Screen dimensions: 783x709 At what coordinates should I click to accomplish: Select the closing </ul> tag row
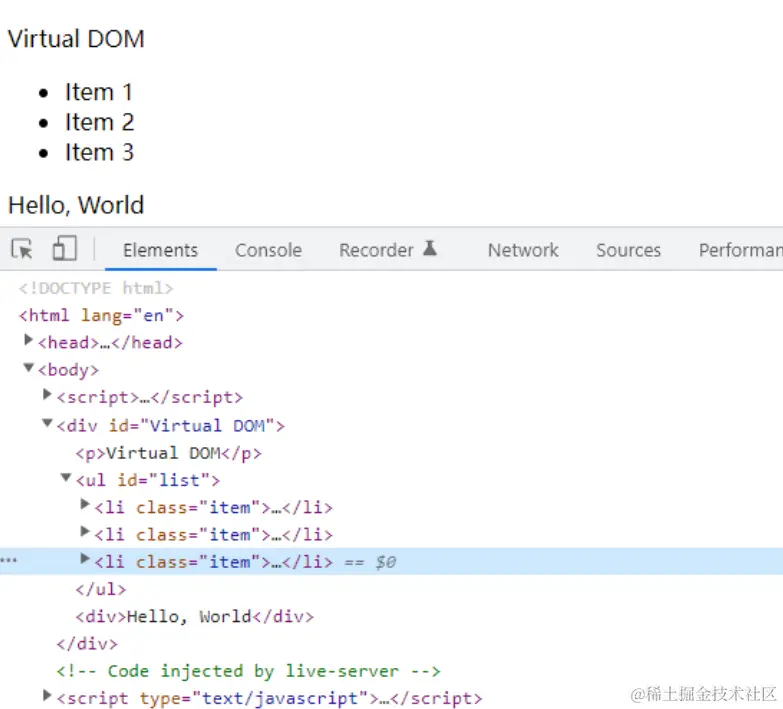(x=100, y=589)
